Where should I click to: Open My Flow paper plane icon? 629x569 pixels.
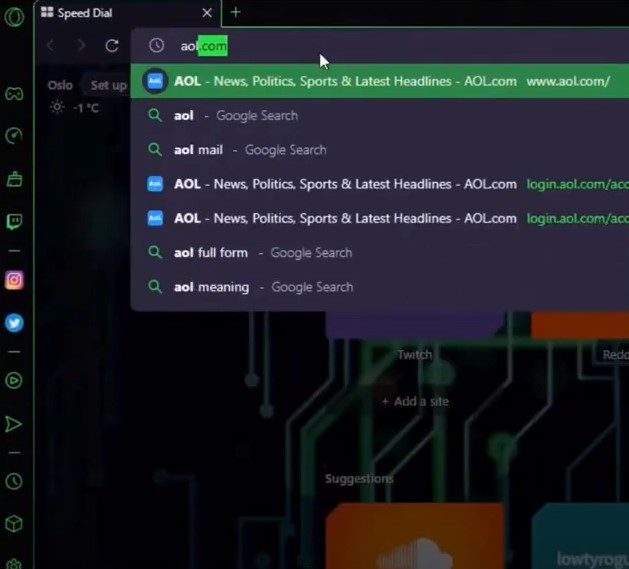click(x=13, y=424)
